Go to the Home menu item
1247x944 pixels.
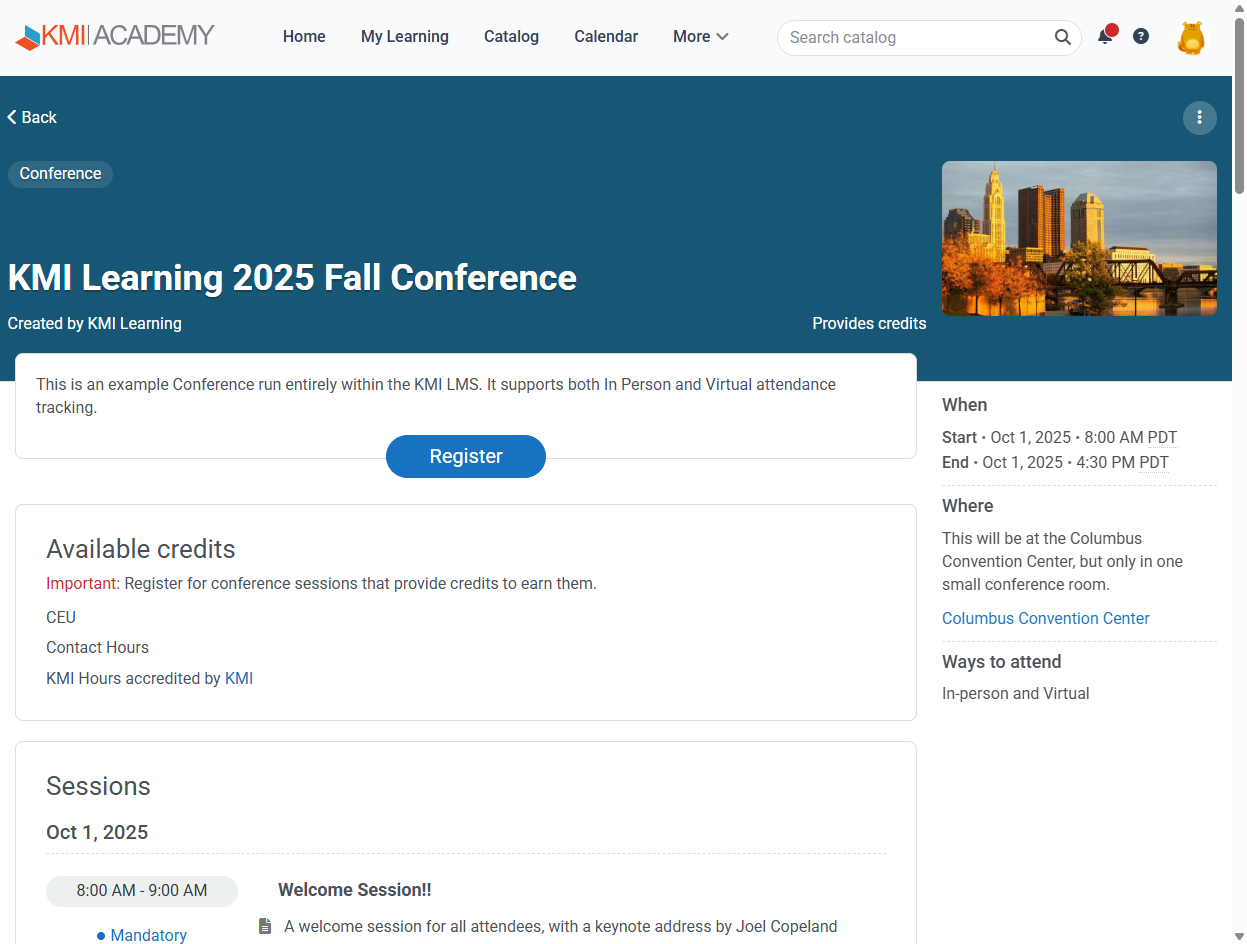tap(304, 37)
